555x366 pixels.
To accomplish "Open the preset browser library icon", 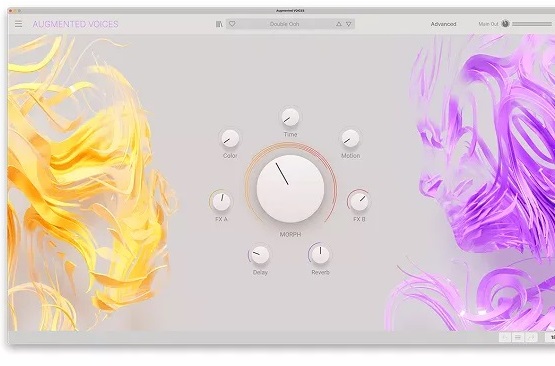I will (x=219, y=24).
